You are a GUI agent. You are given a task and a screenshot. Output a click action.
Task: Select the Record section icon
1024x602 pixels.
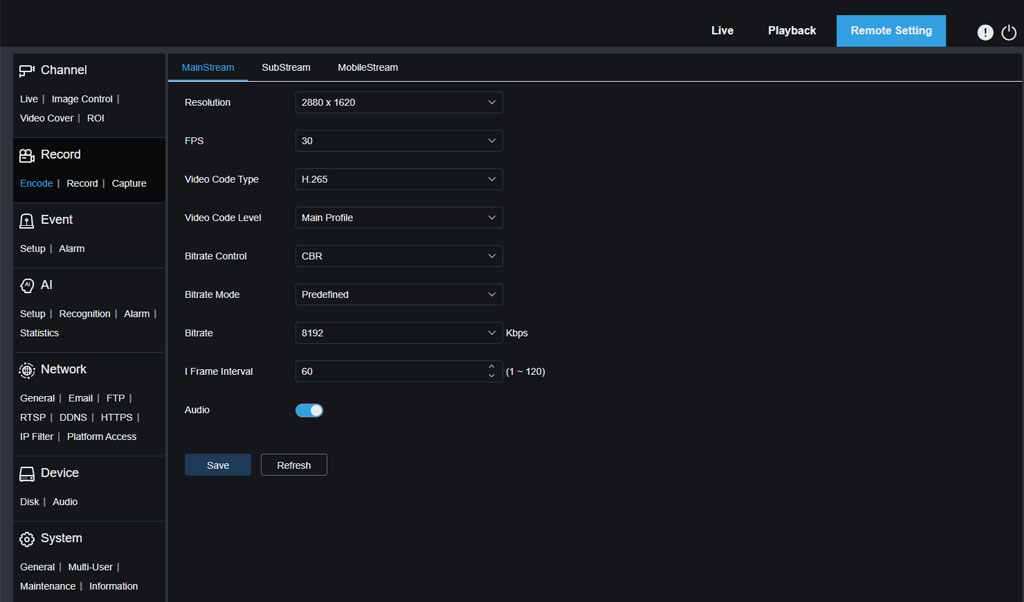tap(25, 154)
